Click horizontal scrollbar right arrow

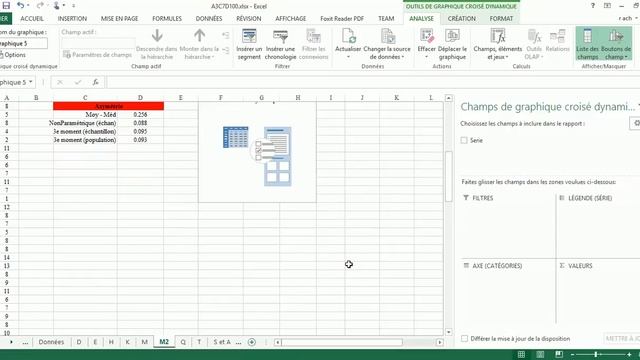[440, 342]
